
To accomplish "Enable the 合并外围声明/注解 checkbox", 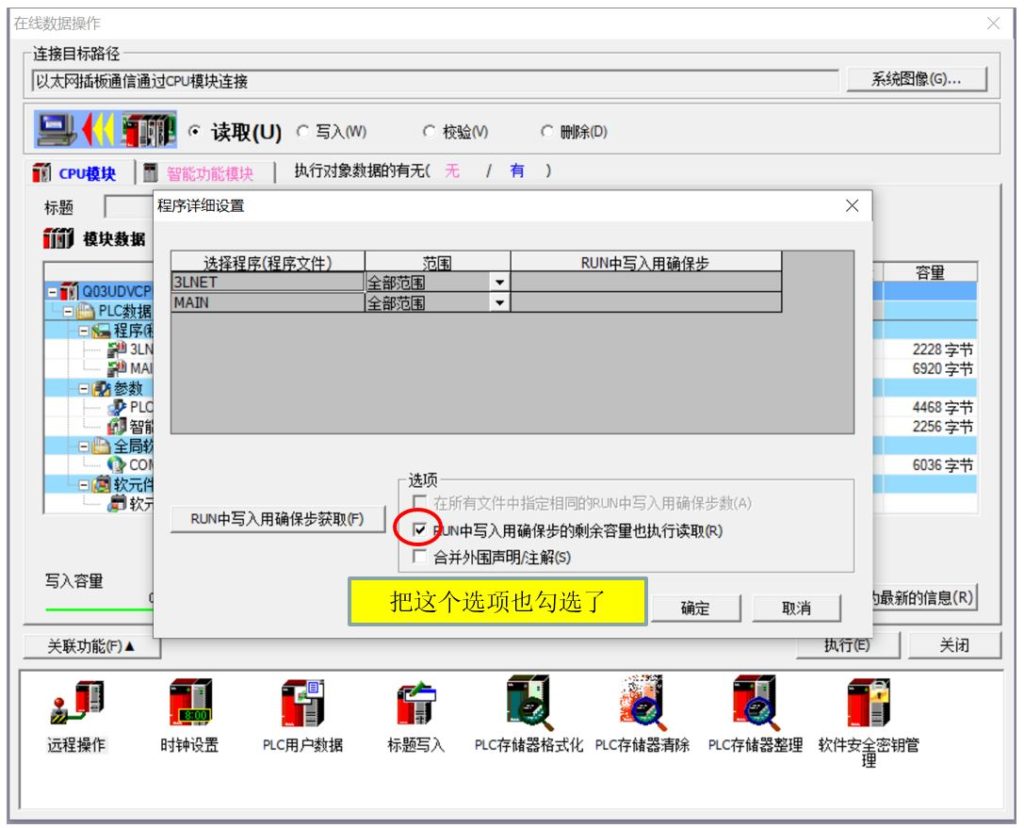I will (x=419, y=557).
